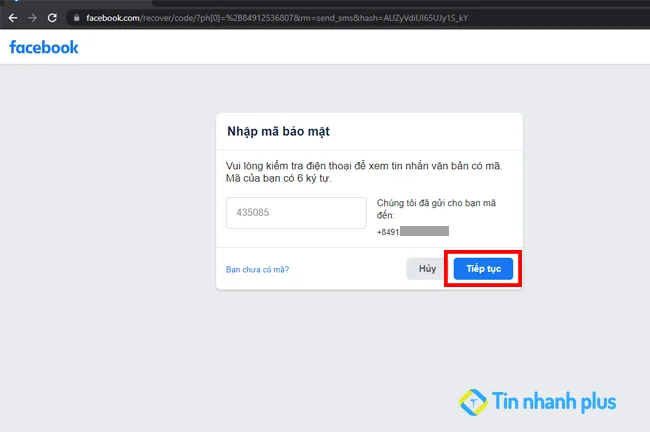Select the text 'Chúng tôi đã gửi cho bạn mã đến:'
The image size is (650, 432).
click(x=436, y=209)
